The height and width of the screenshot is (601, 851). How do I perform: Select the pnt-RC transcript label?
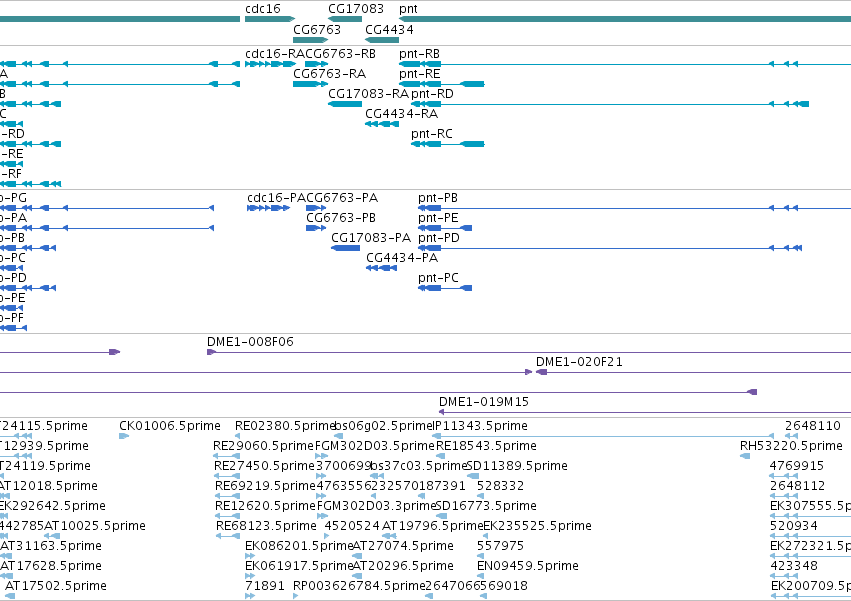click(431, 134)
